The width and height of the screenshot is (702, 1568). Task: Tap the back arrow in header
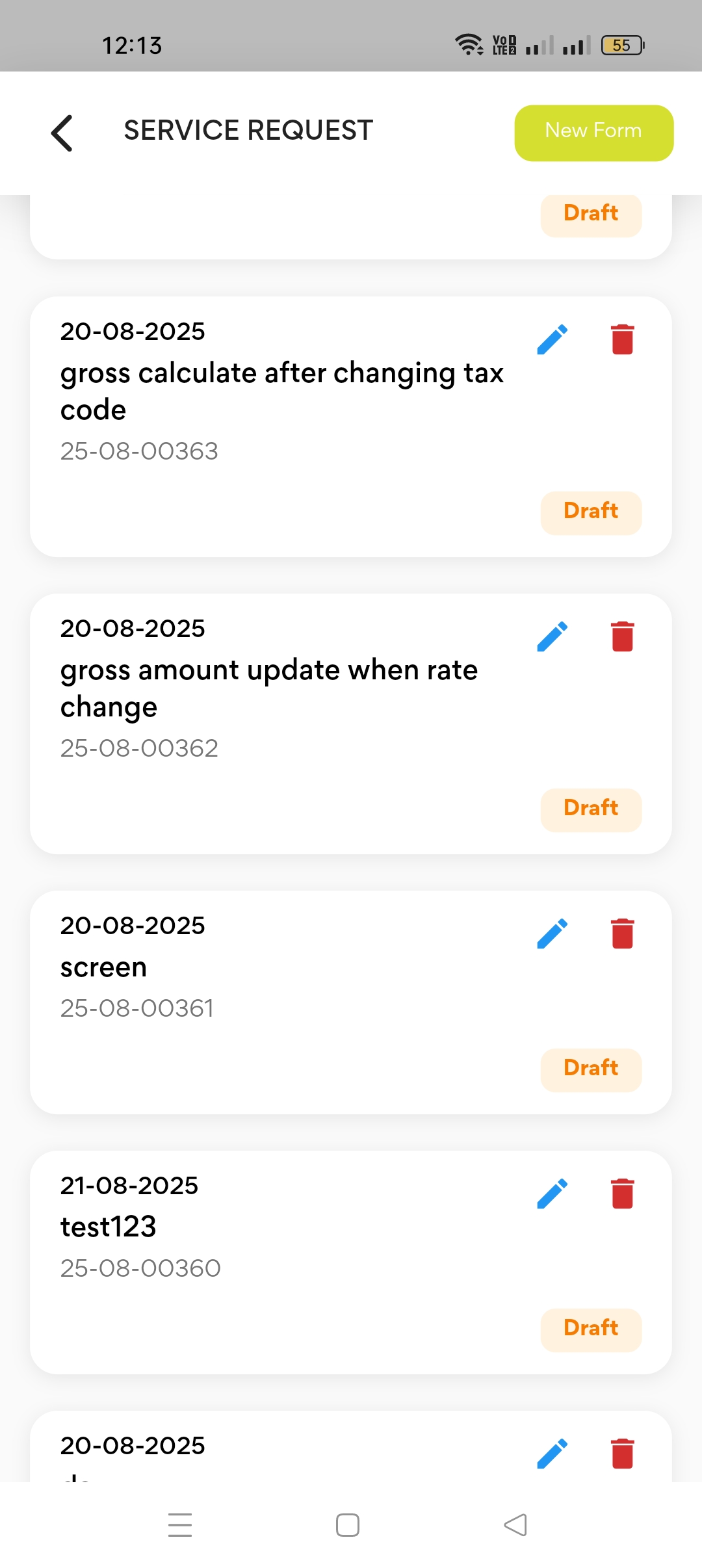point(62,133)
